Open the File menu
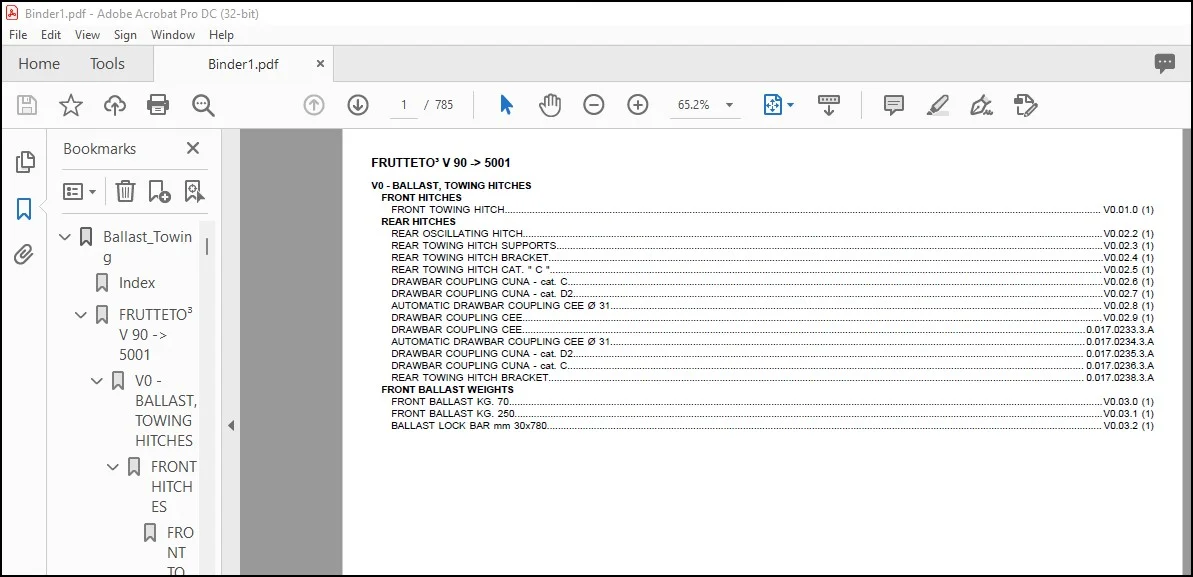Screen dimensions: 1193x577 [x=17, y=35]
